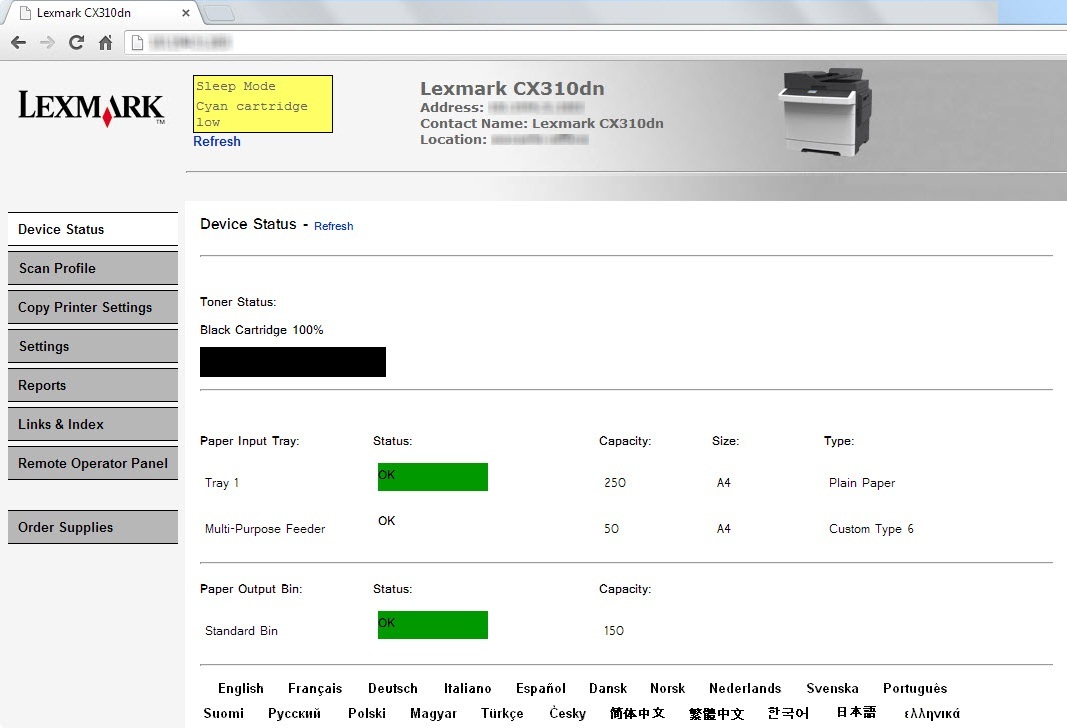Open the Reports section

(42, 385)
